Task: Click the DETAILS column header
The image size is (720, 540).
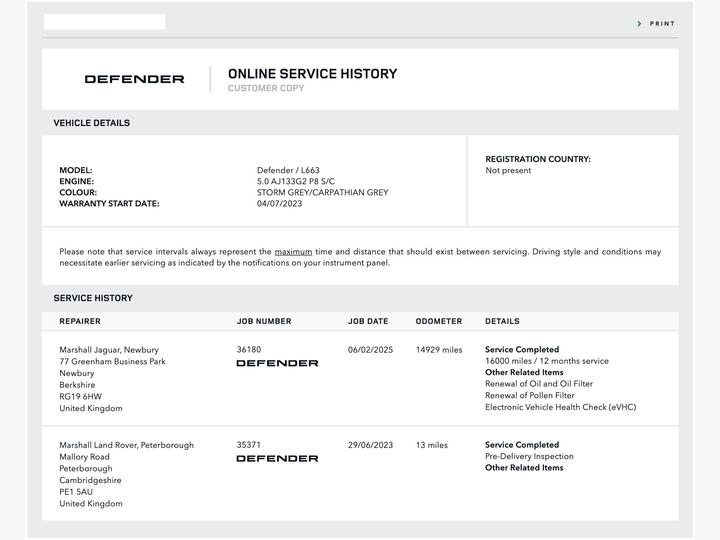Action: pyautogui.click(x=502, y=321)
